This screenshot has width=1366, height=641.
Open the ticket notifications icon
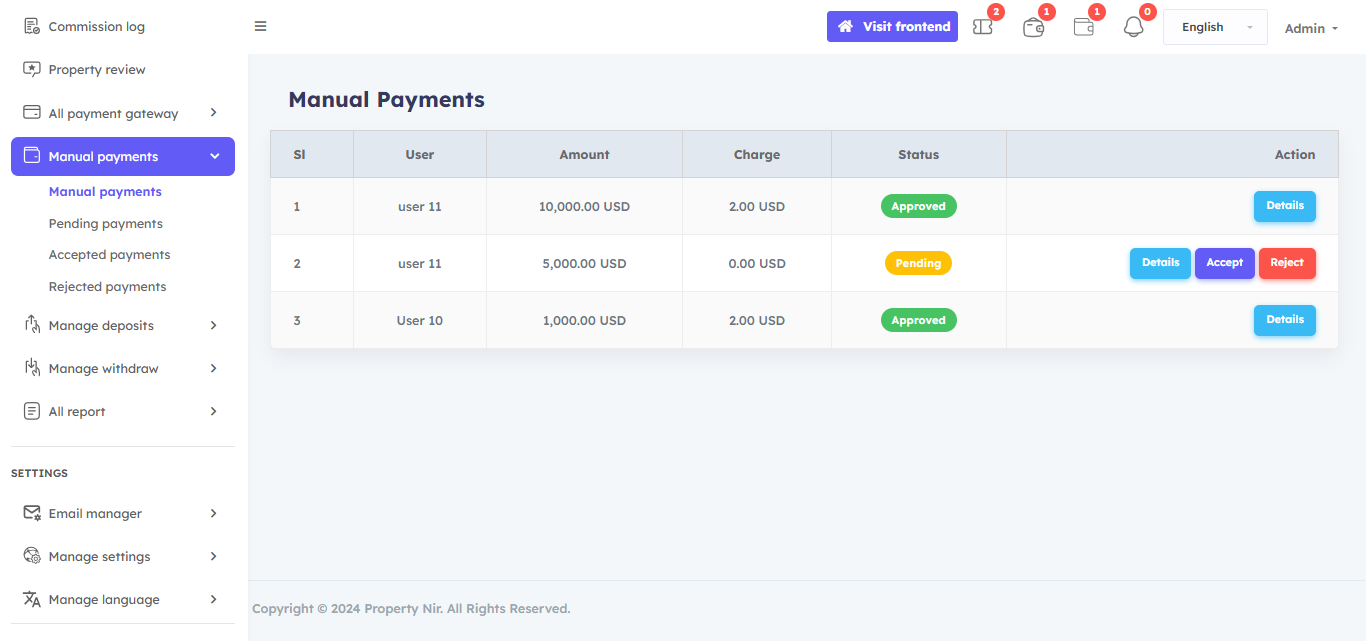(983, 28)
